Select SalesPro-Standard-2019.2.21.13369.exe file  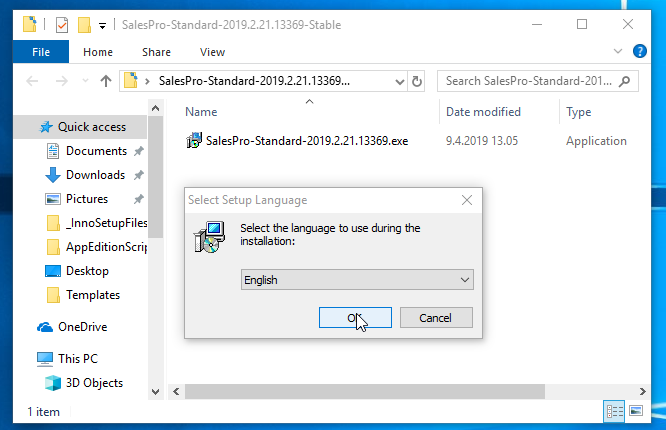(307, 141)
